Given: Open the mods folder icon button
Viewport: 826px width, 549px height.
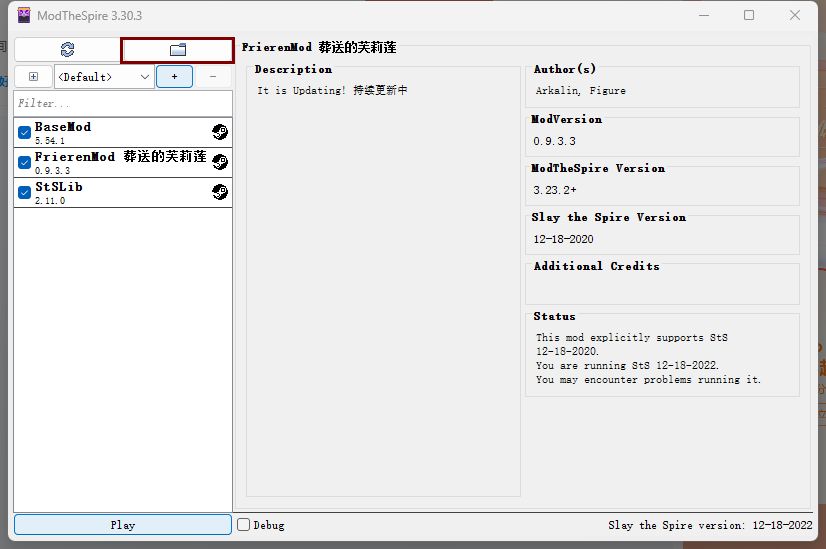Looking at the screenshot, I should pos(178,50).
